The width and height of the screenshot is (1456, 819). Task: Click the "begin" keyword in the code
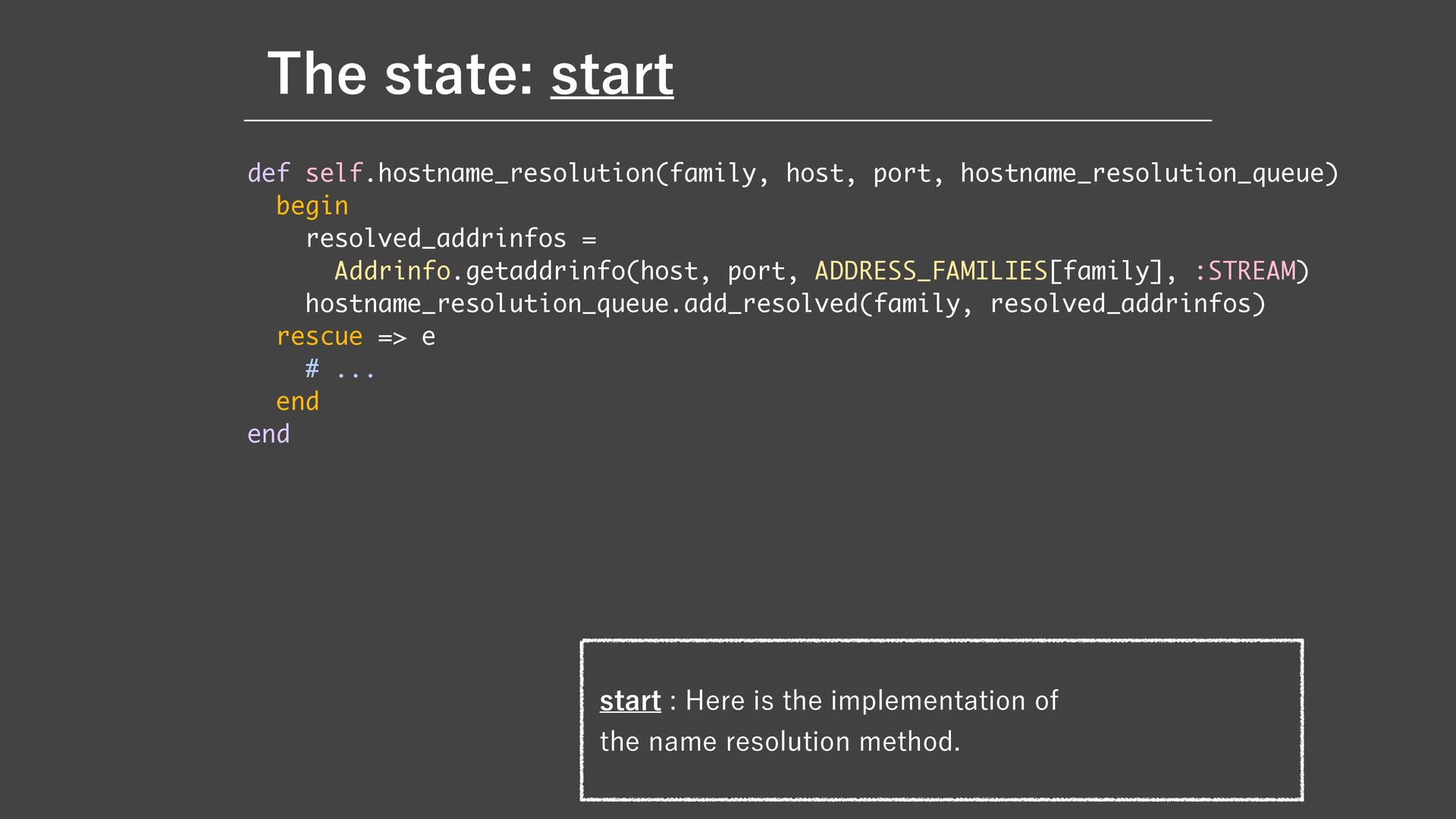pos(312,206)
